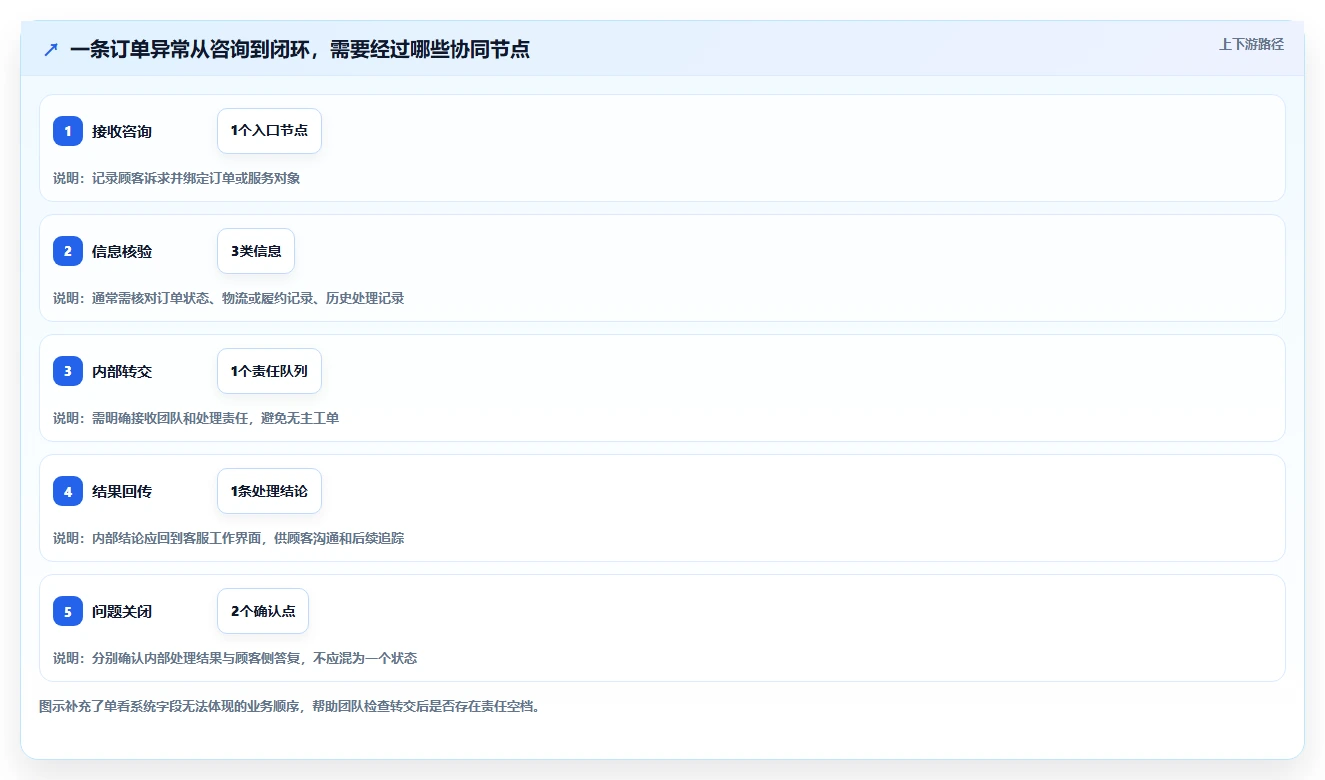Select step number 3 badge
Screen dimensions: 1325x780
pos(68,371)
